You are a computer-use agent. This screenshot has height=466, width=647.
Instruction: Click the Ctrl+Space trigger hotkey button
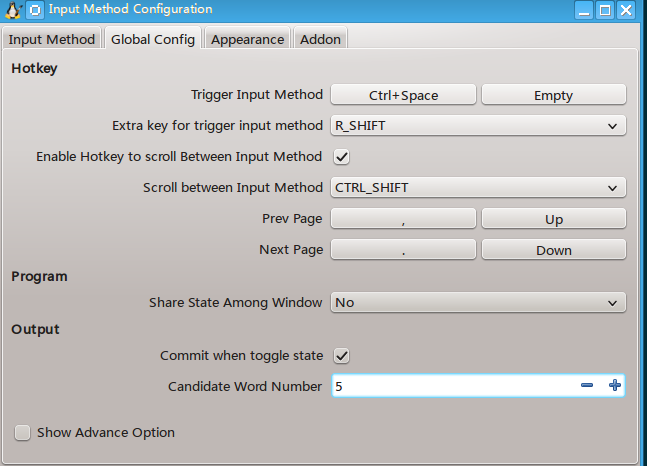pyautogui.click(x=403, y=95)
